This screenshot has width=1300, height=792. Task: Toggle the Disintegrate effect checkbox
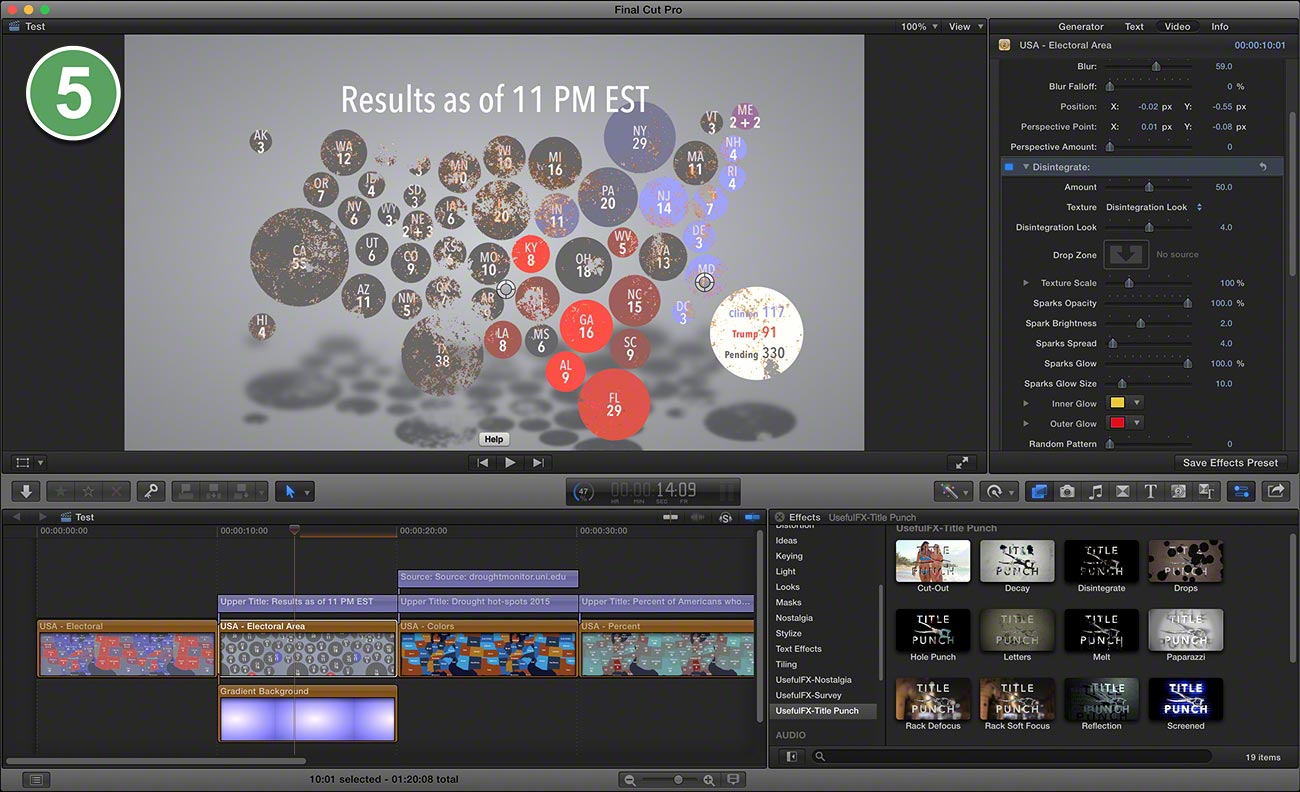point(1009,167)
